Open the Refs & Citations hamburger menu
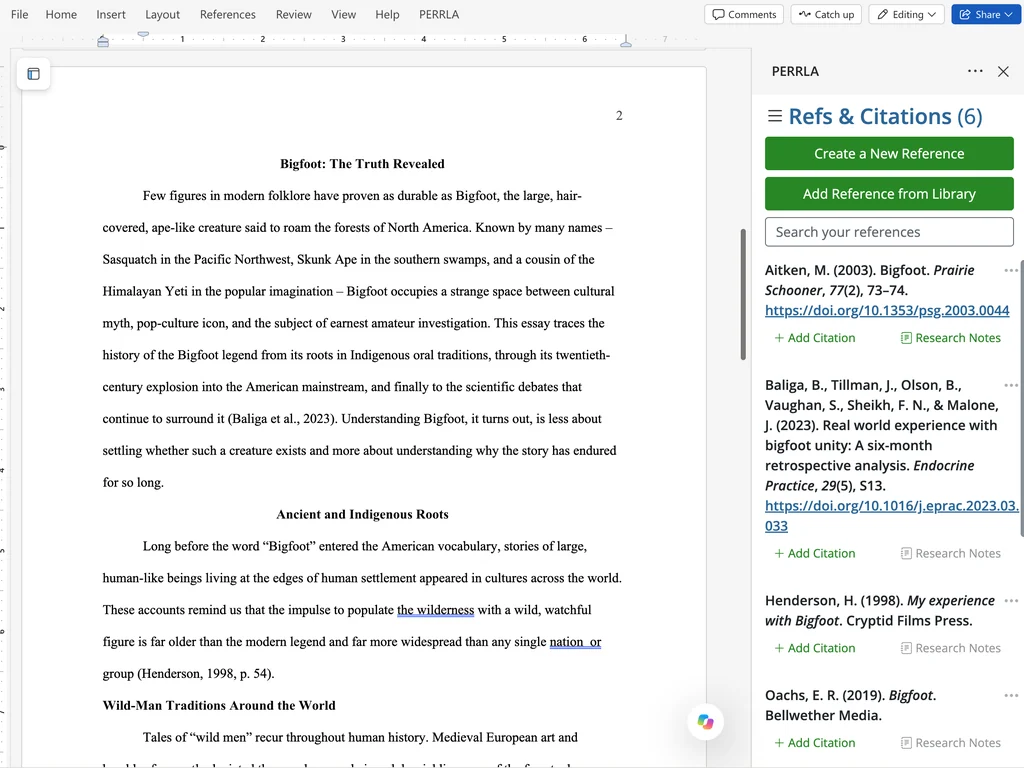1024x768 pixels. click(775, 116)
